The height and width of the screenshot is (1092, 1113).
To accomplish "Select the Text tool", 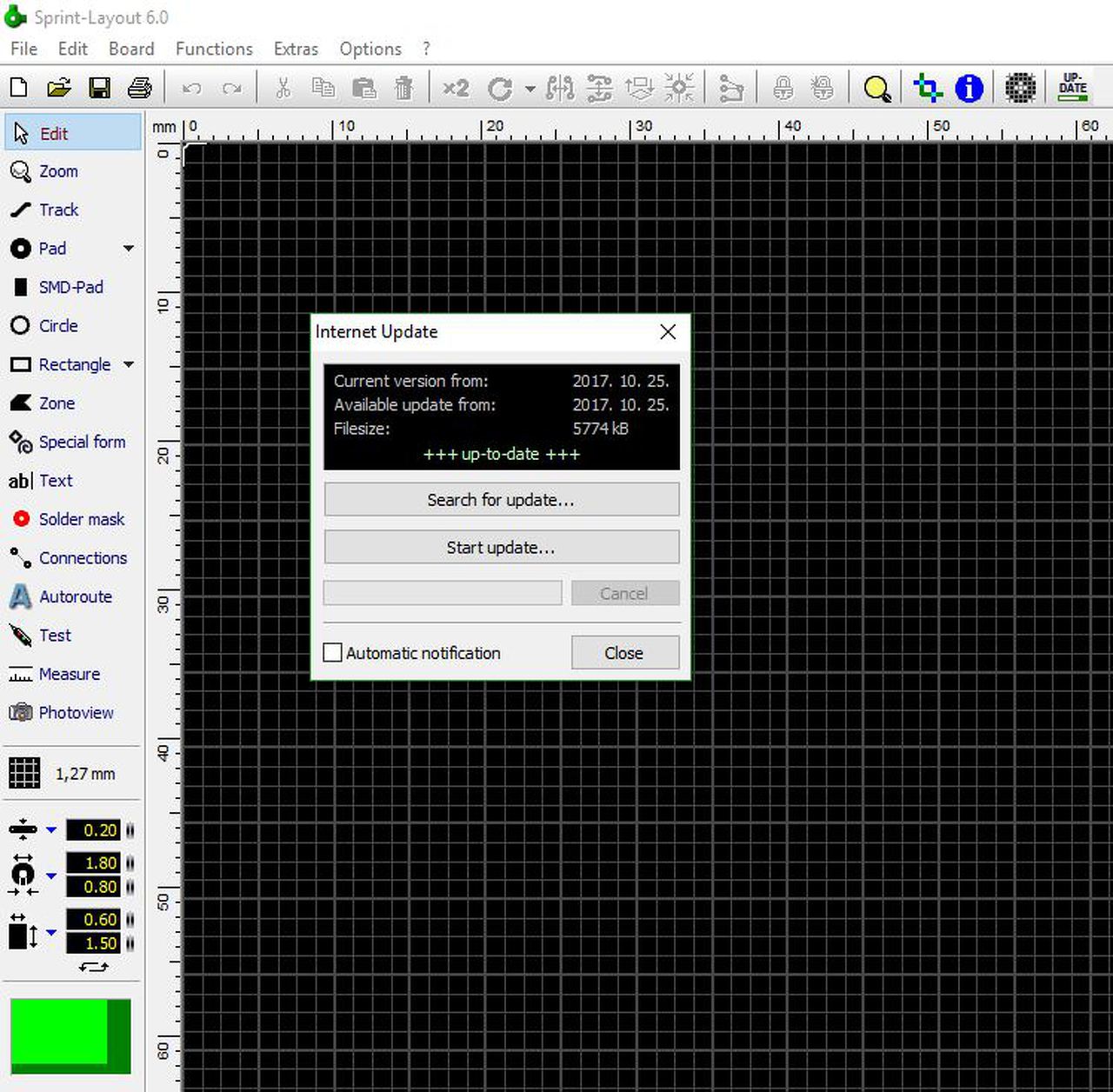I will (73, 481).
